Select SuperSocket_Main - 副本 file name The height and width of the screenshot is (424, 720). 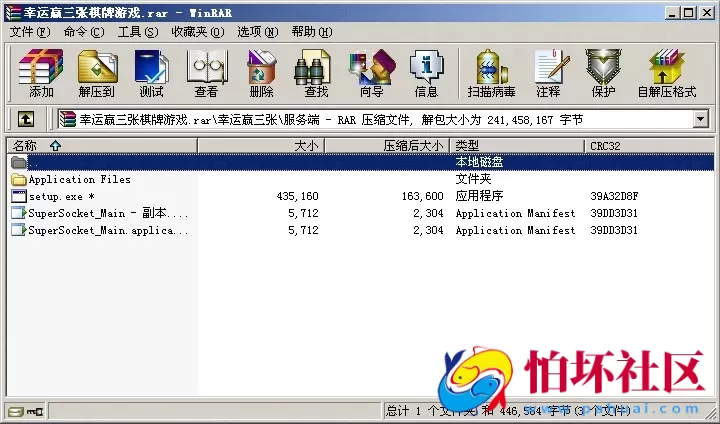point(108,213)
